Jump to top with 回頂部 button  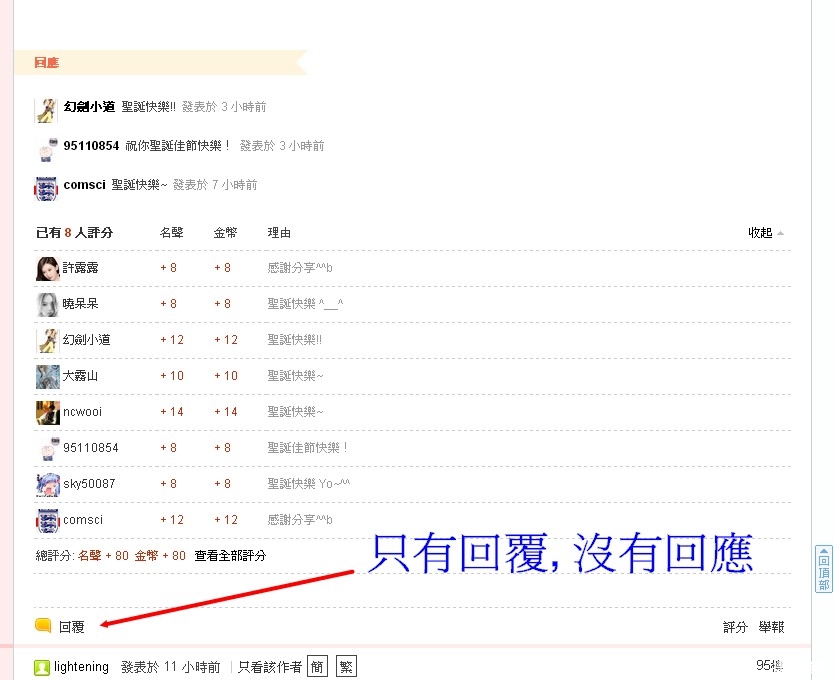tap(823, 569)
